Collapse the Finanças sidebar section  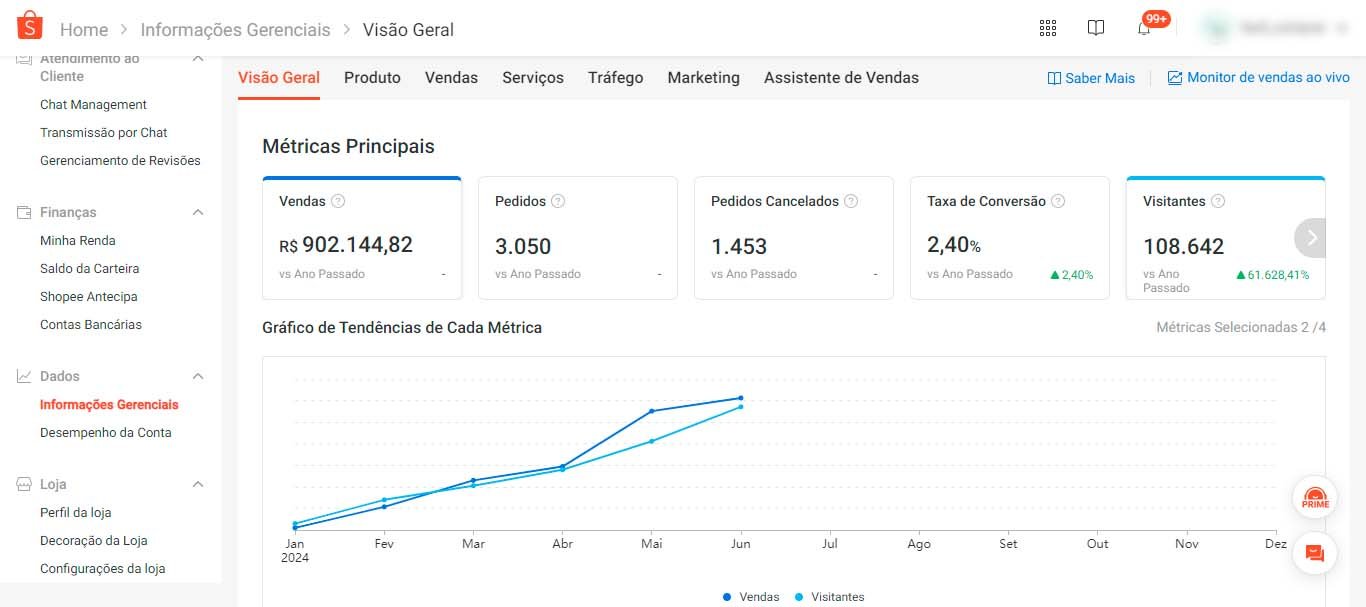[196, 212]
